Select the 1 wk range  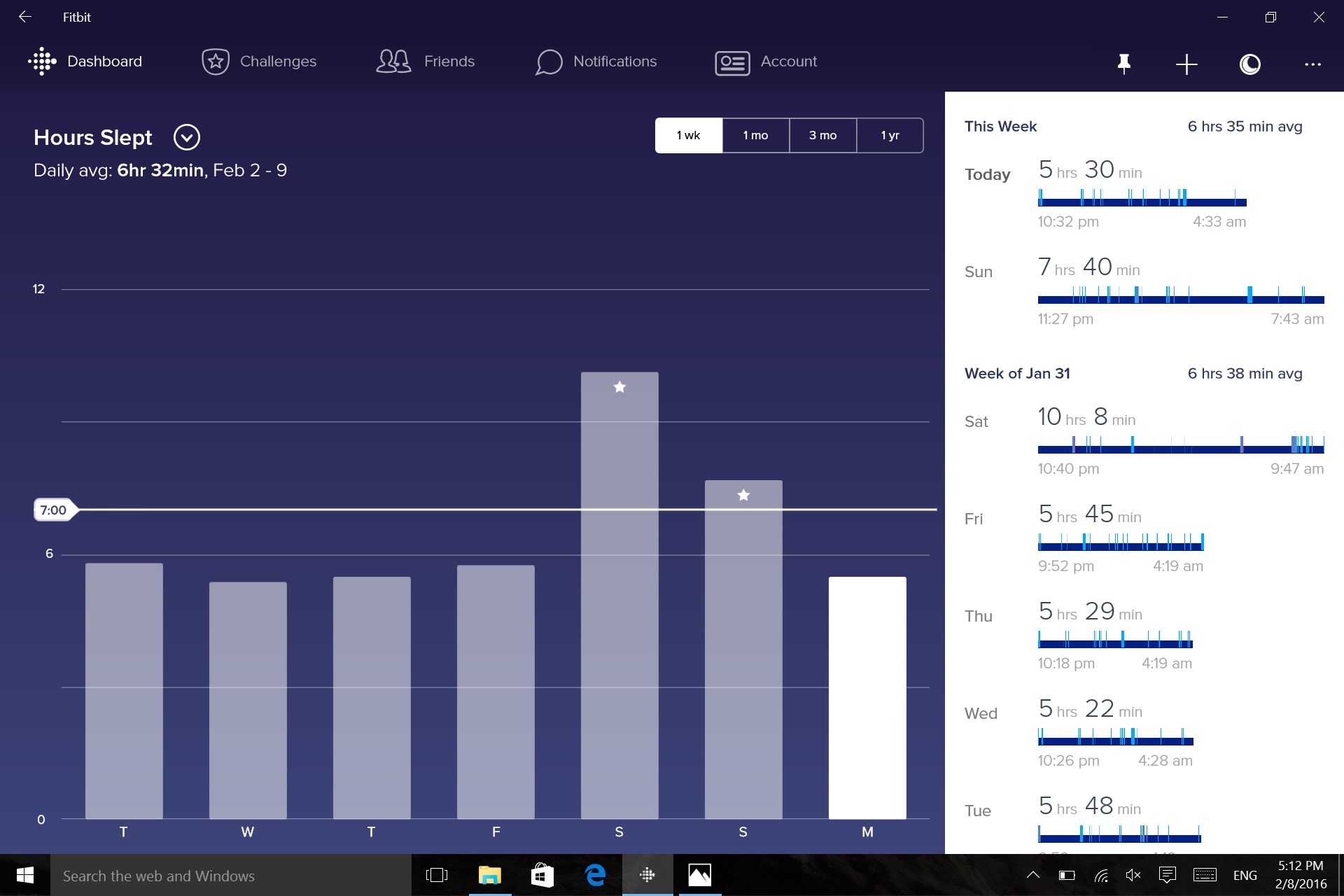click(688, 135)
